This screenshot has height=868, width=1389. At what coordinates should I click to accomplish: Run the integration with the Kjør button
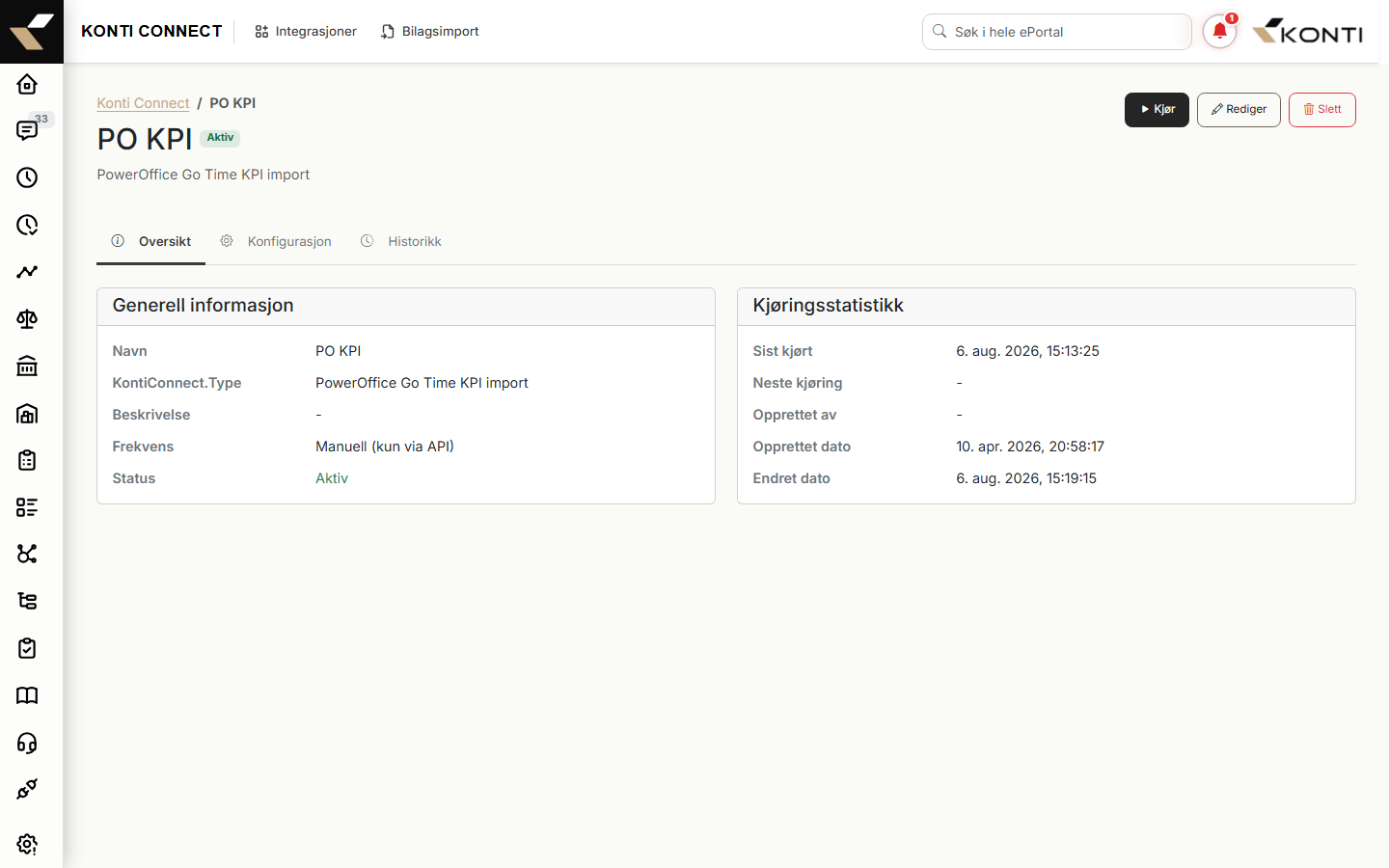pyautogui.click(x=1157, y=110)
